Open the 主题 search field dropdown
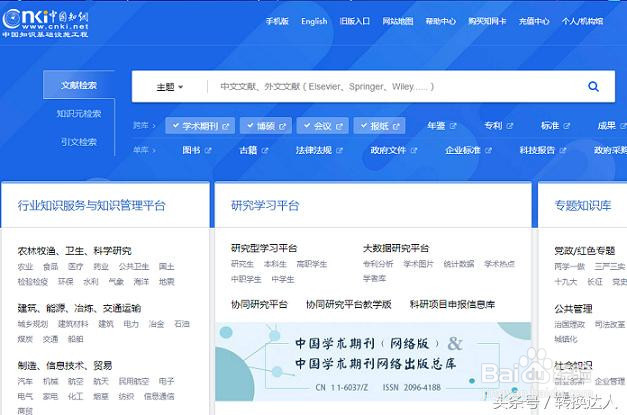The height and width of the screenshot is (415, 627). (170, 87)
